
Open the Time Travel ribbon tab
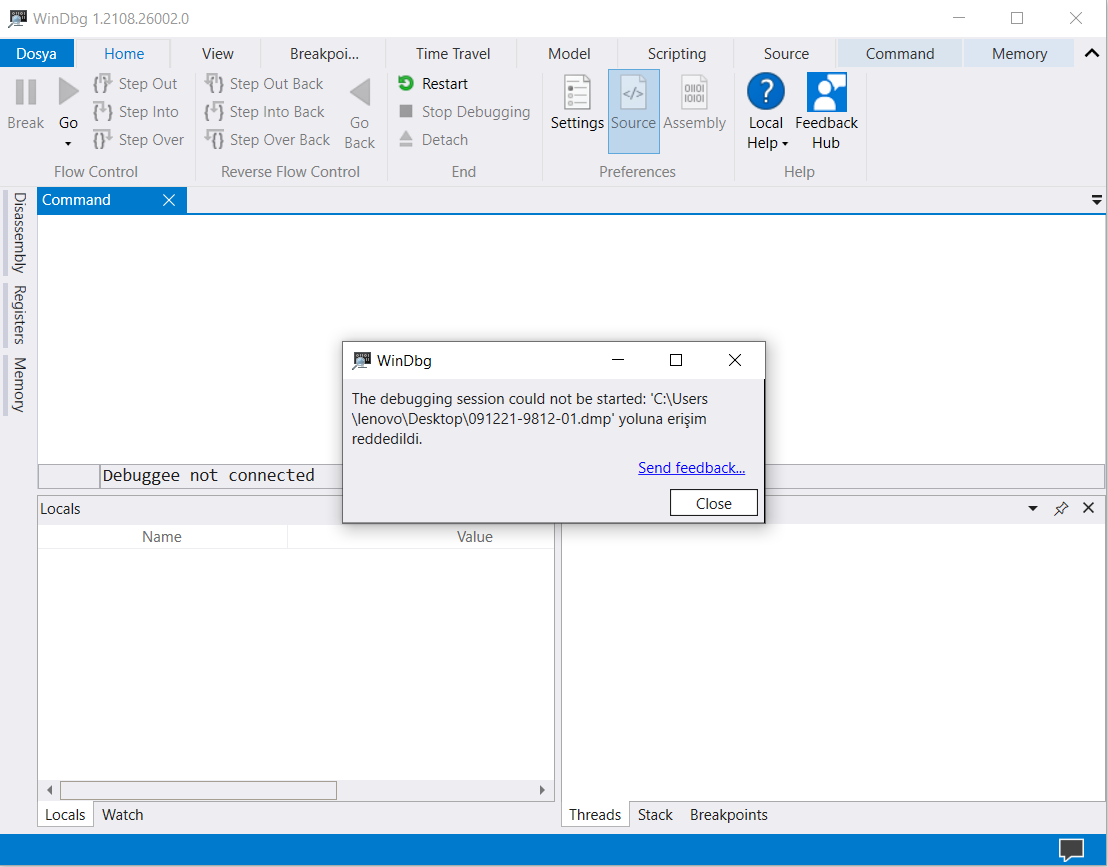click(x=453, y=54)
